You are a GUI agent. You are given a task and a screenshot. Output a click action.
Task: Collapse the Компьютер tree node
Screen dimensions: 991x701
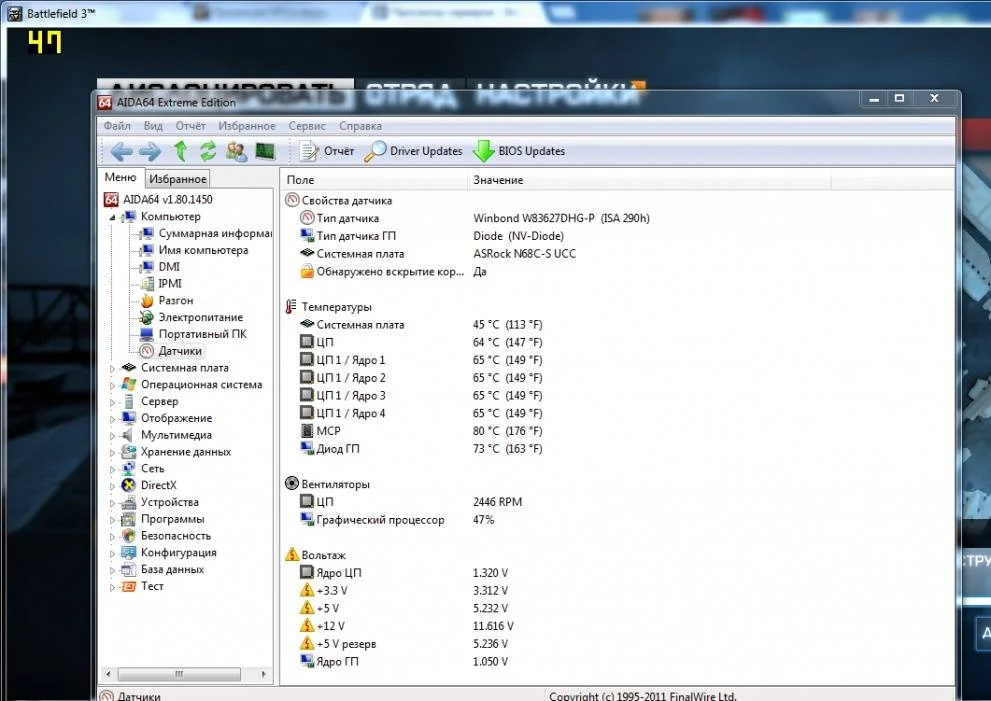click(x=114, y=217)
